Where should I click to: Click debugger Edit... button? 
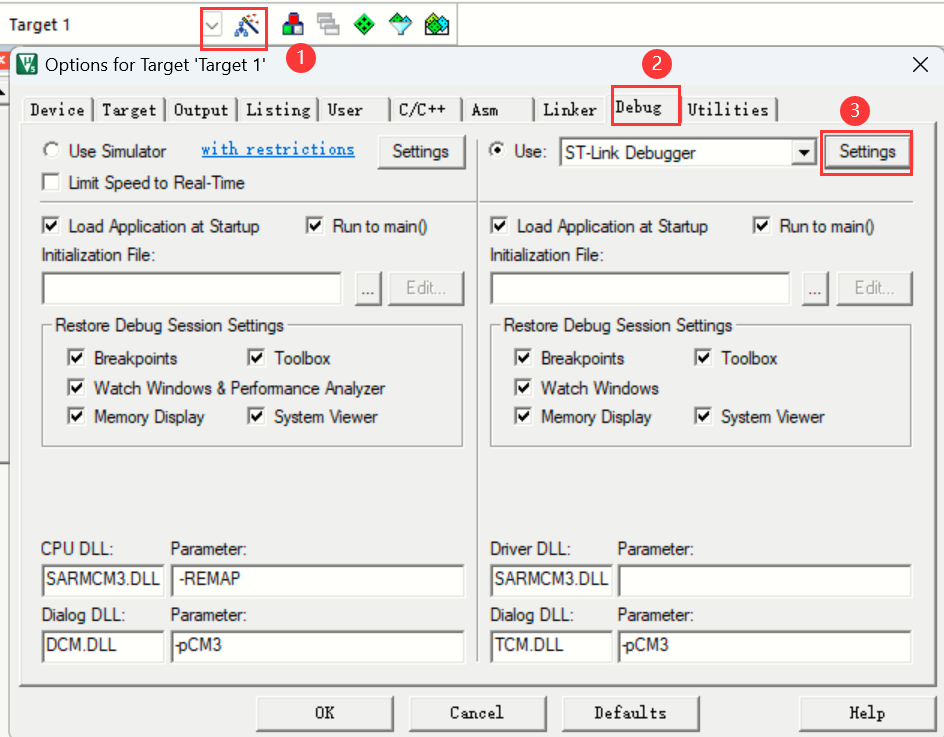click(874, 288)
